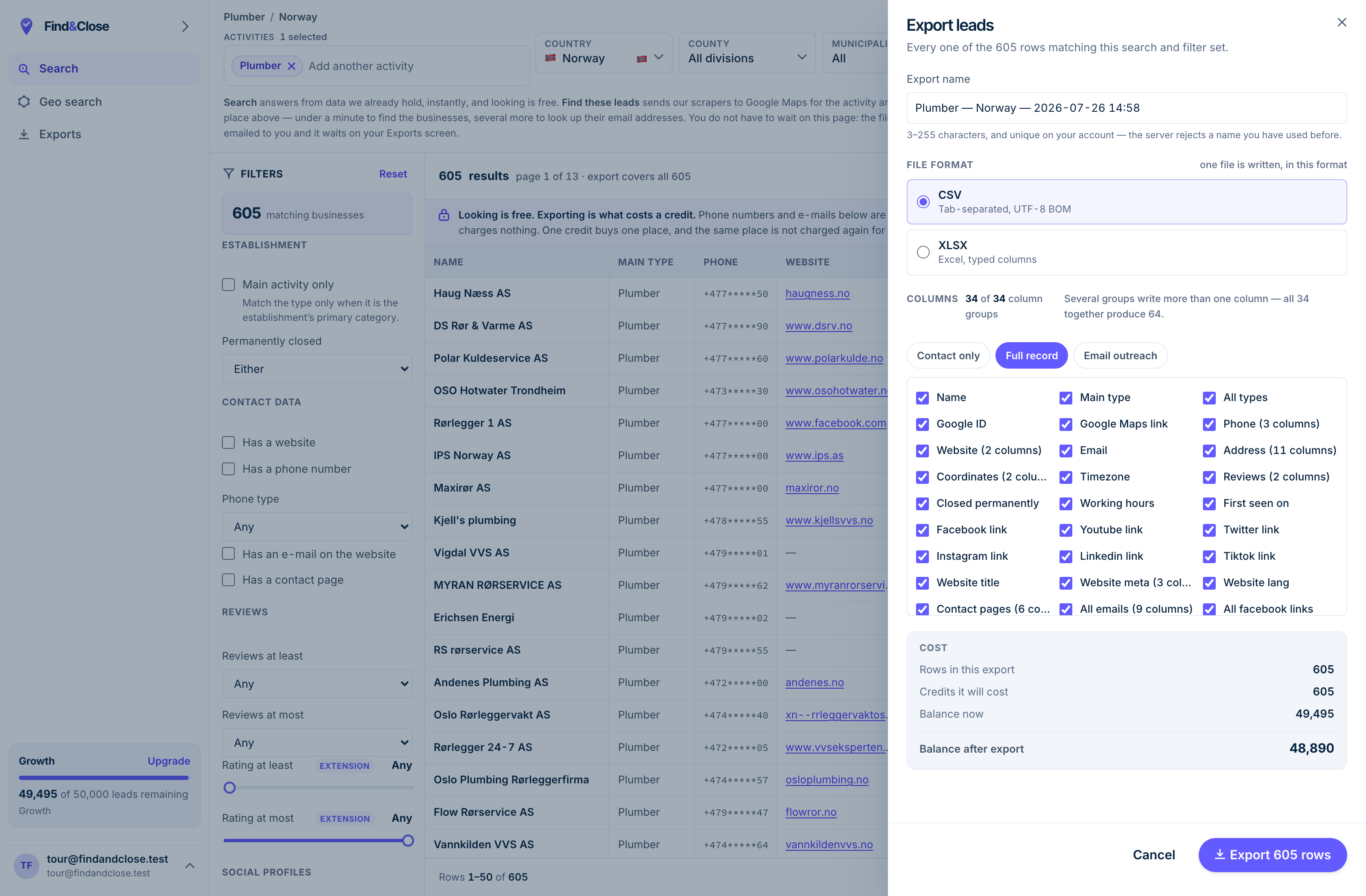Open the www.polarkulde.no link
The width and height of the screenshot is (1366, 896).
pos(834,358)
